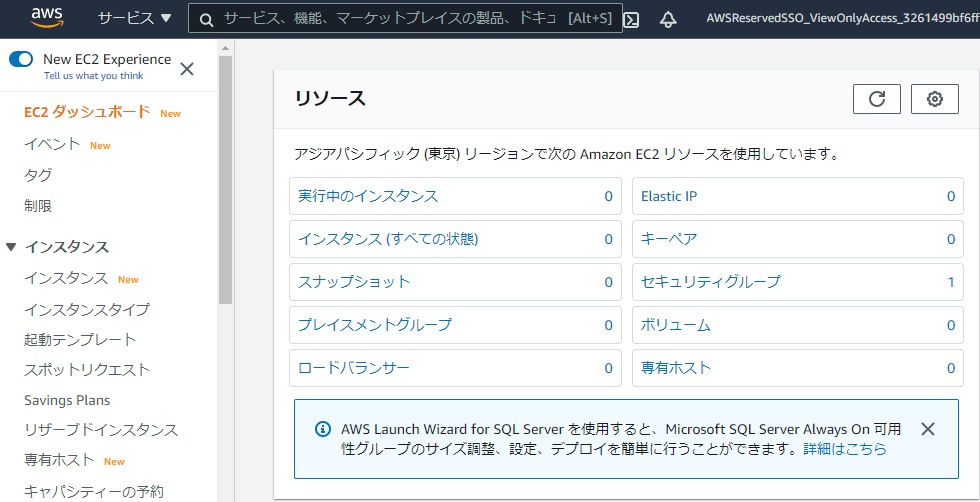Open イベント in the sidebar
This screenshot has height=502, width=980.
(x=52, y=144)
